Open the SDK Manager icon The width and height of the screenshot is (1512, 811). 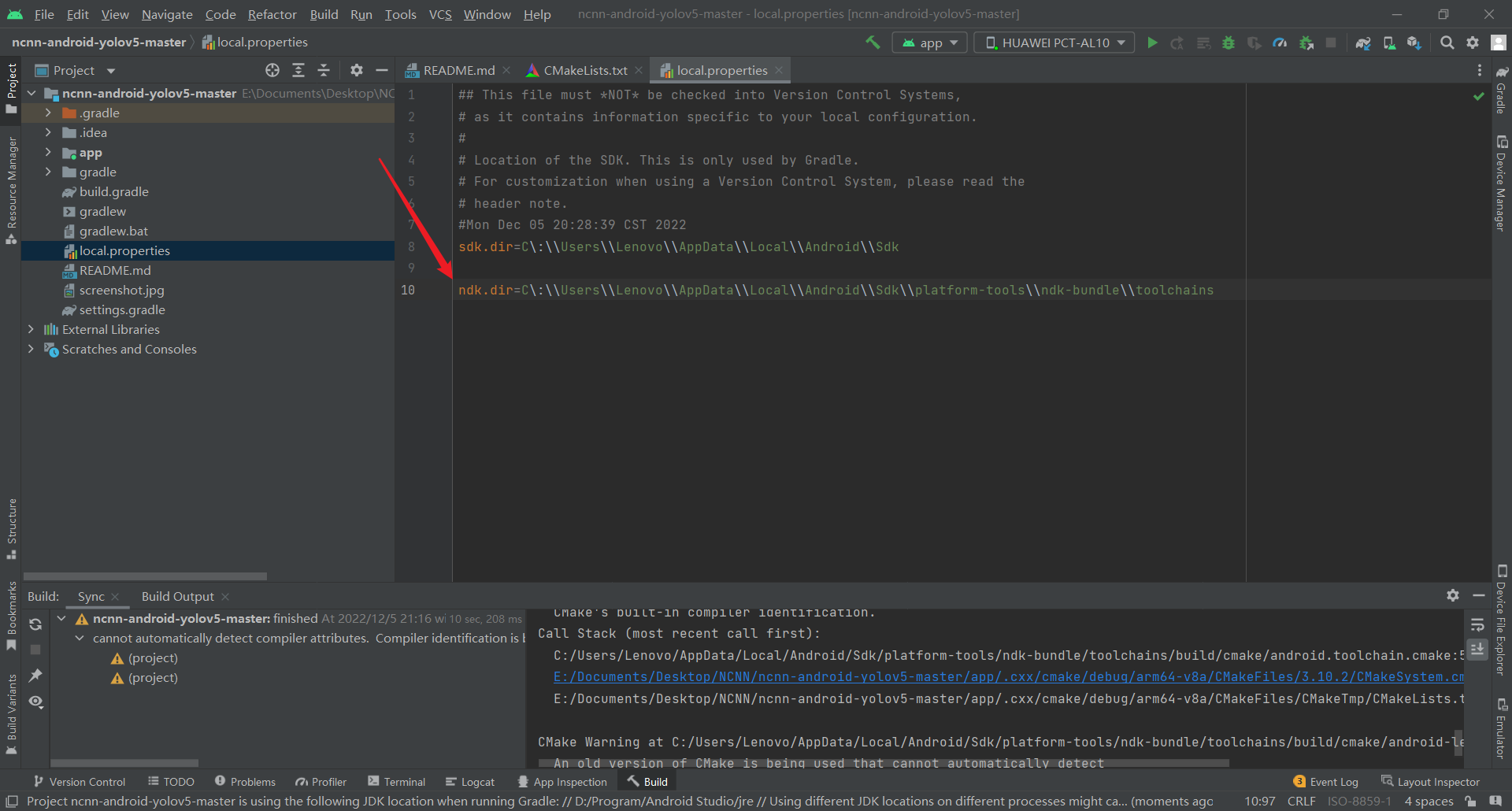click(1414, 43)
